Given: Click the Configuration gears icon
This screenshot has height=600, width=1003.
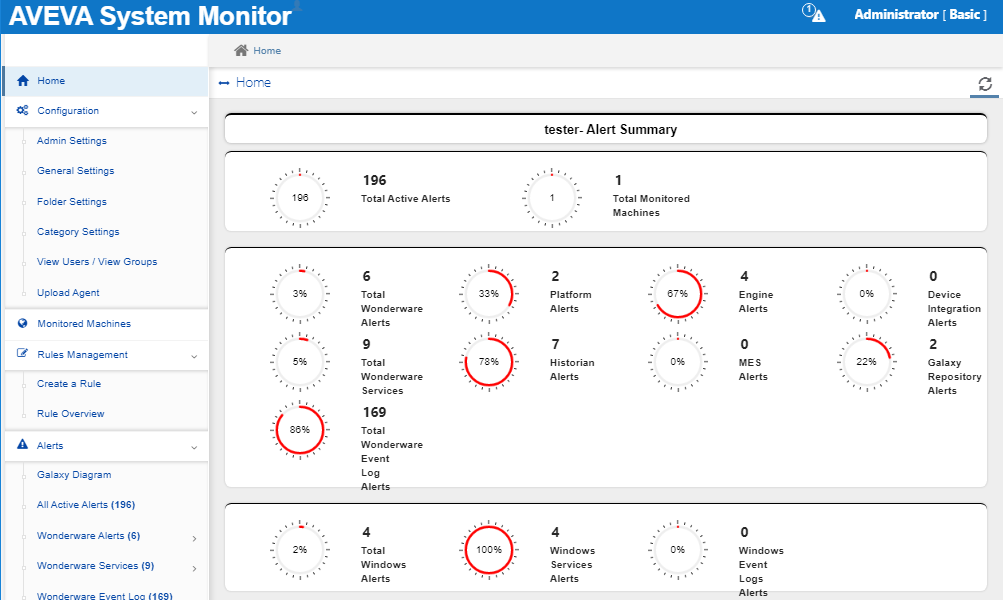Looking at the screenshot, I should tap(22, 110).
